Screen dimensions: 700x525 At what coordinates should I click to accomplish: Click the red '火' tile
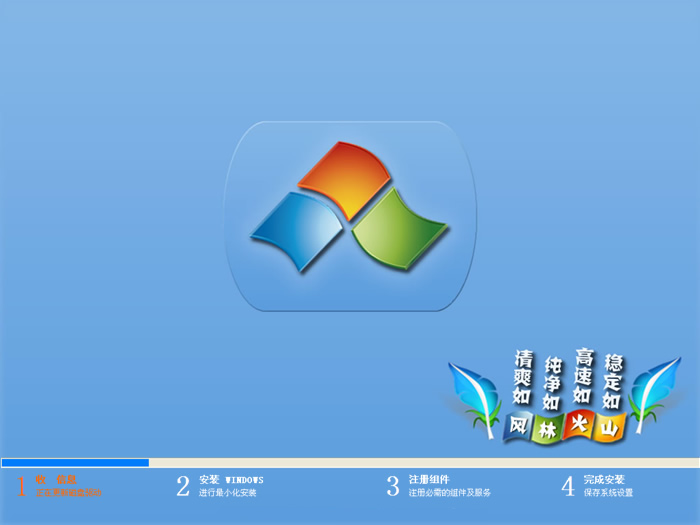coord(579,425)
